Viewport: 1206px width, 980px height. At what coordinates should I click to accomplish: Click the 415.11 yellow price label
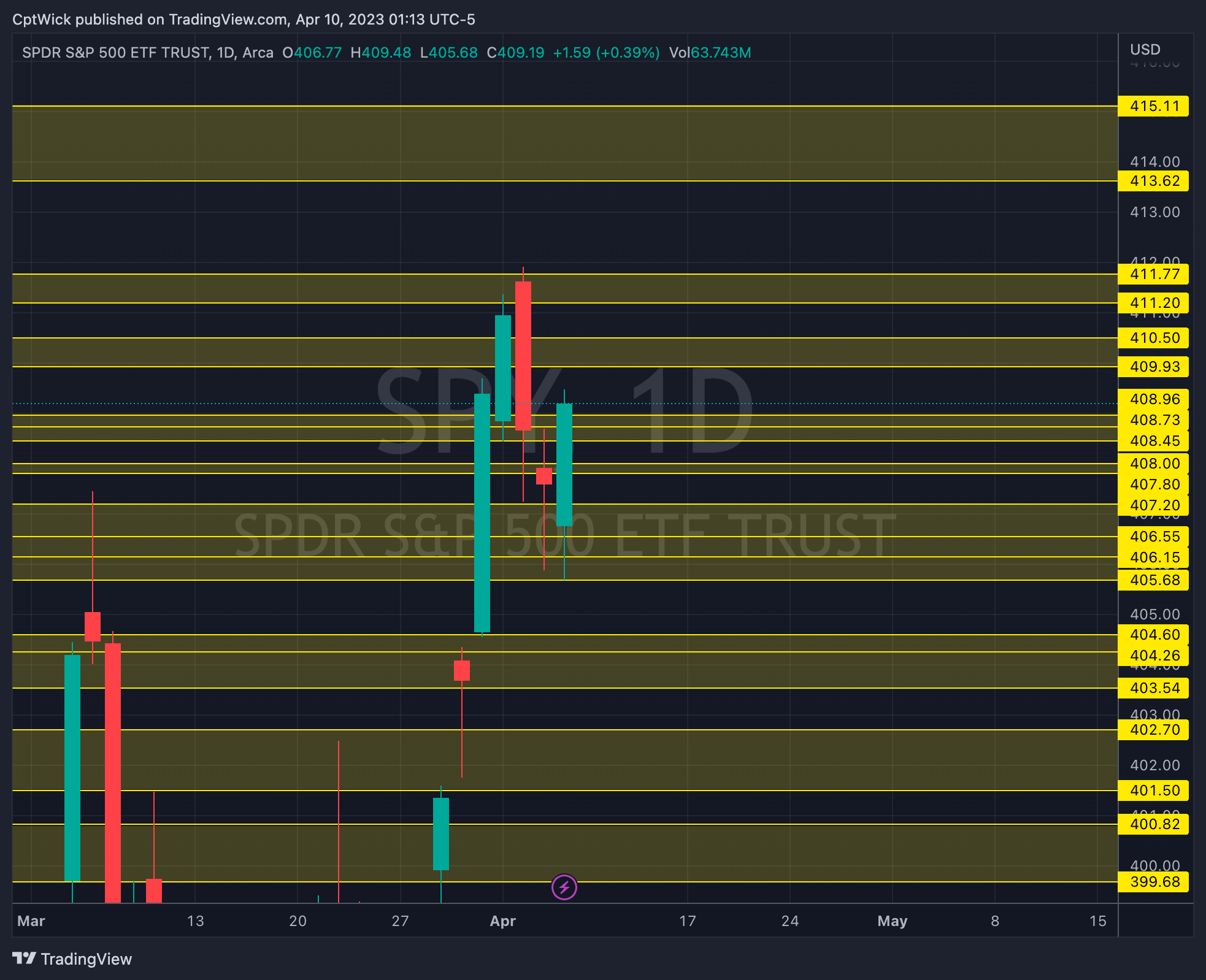point(1153,106)
